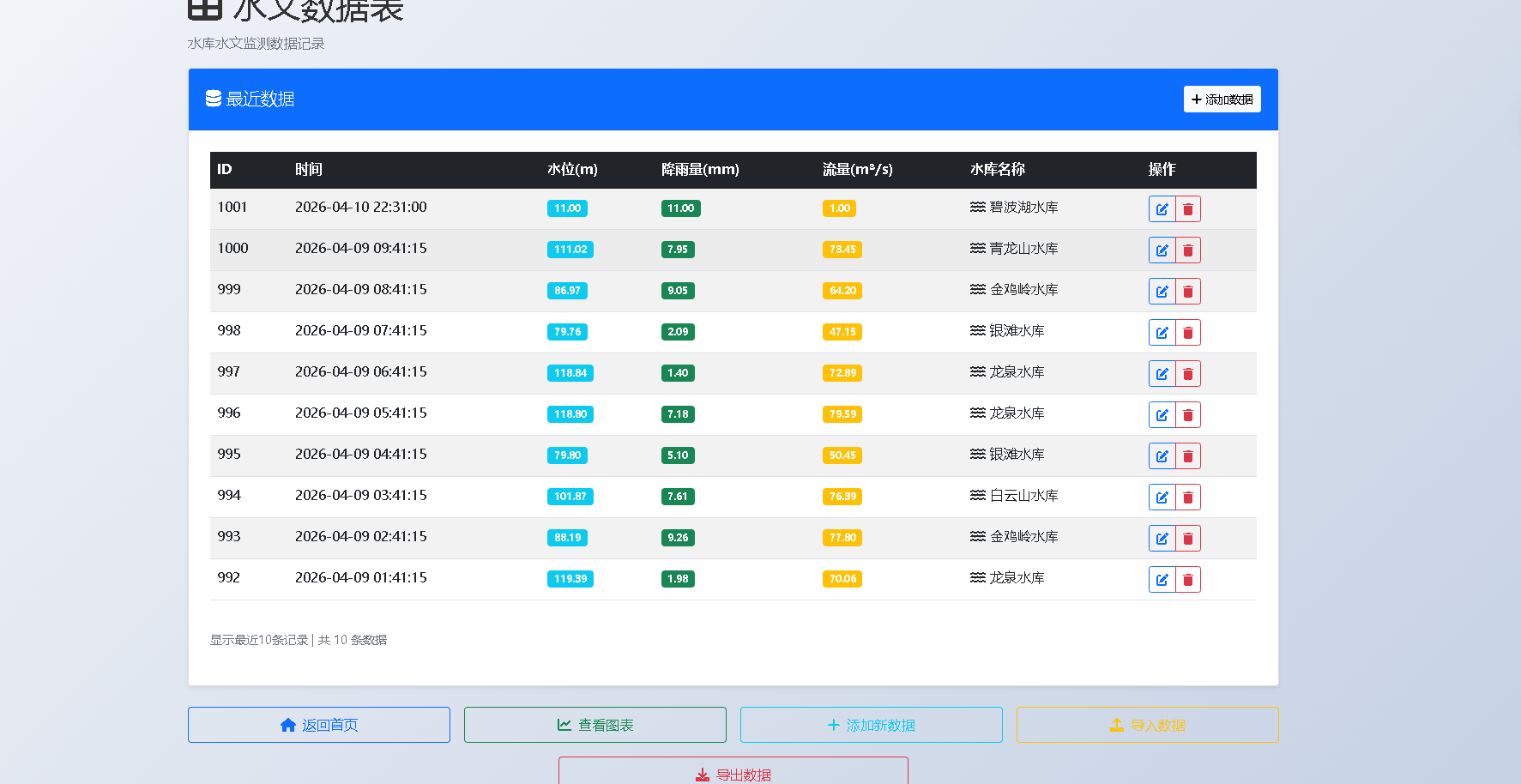Edit record ID 995
This screenshot has width=1521, height=784.
pyautogui.click(x=1162, y=456)
